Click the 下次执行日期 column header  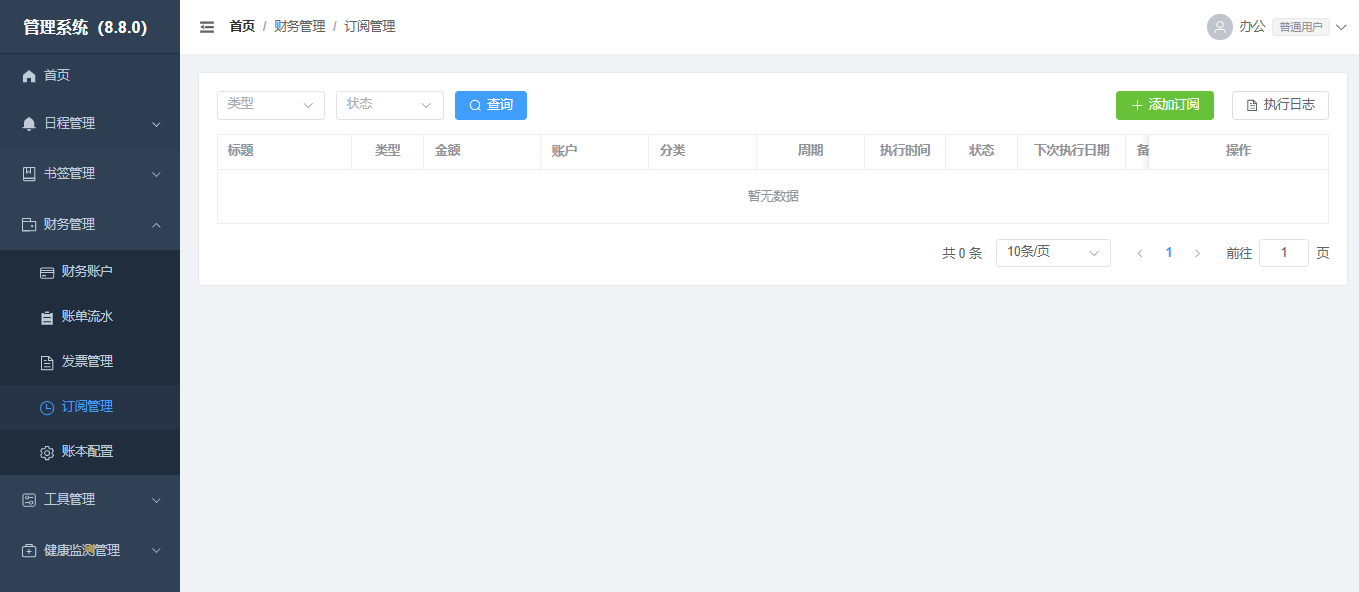[1071, 151]
